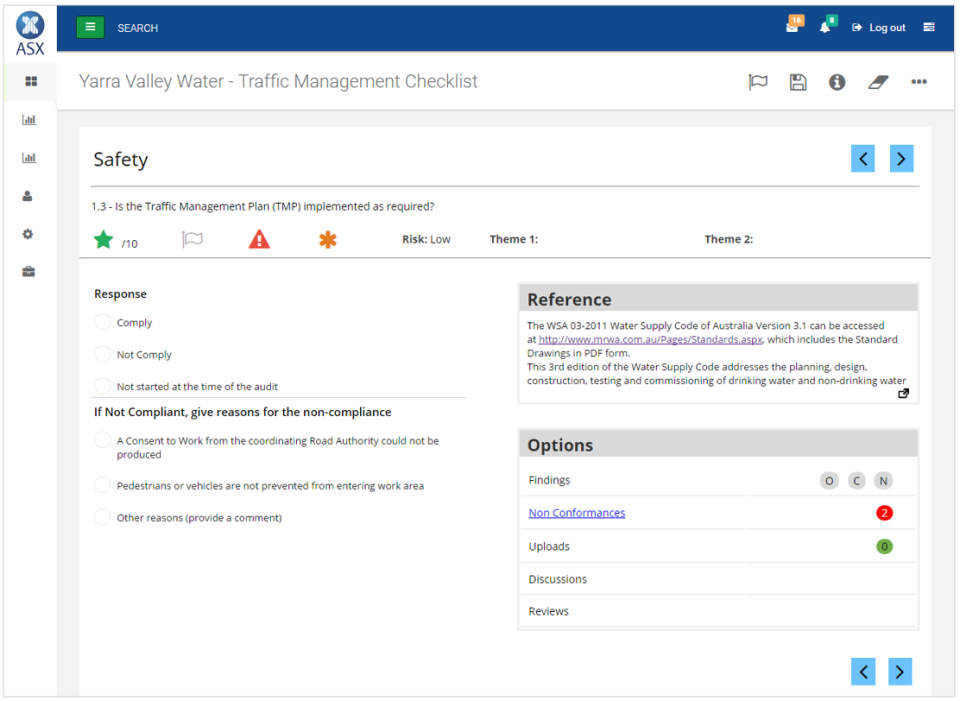Select the Comply response option
Screen dimensions: 960x701
(x=101, y=322)
